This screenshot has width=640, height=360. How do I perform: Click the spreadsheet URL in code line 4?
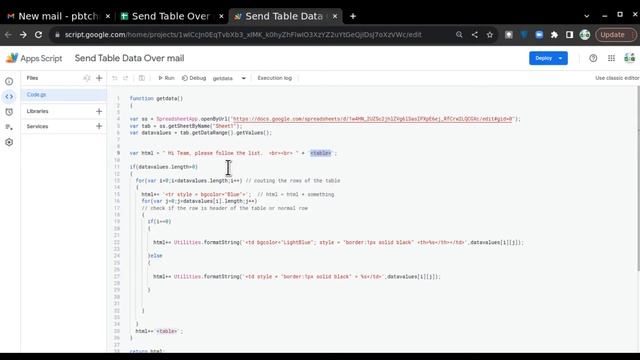click(x=372, y=119)
